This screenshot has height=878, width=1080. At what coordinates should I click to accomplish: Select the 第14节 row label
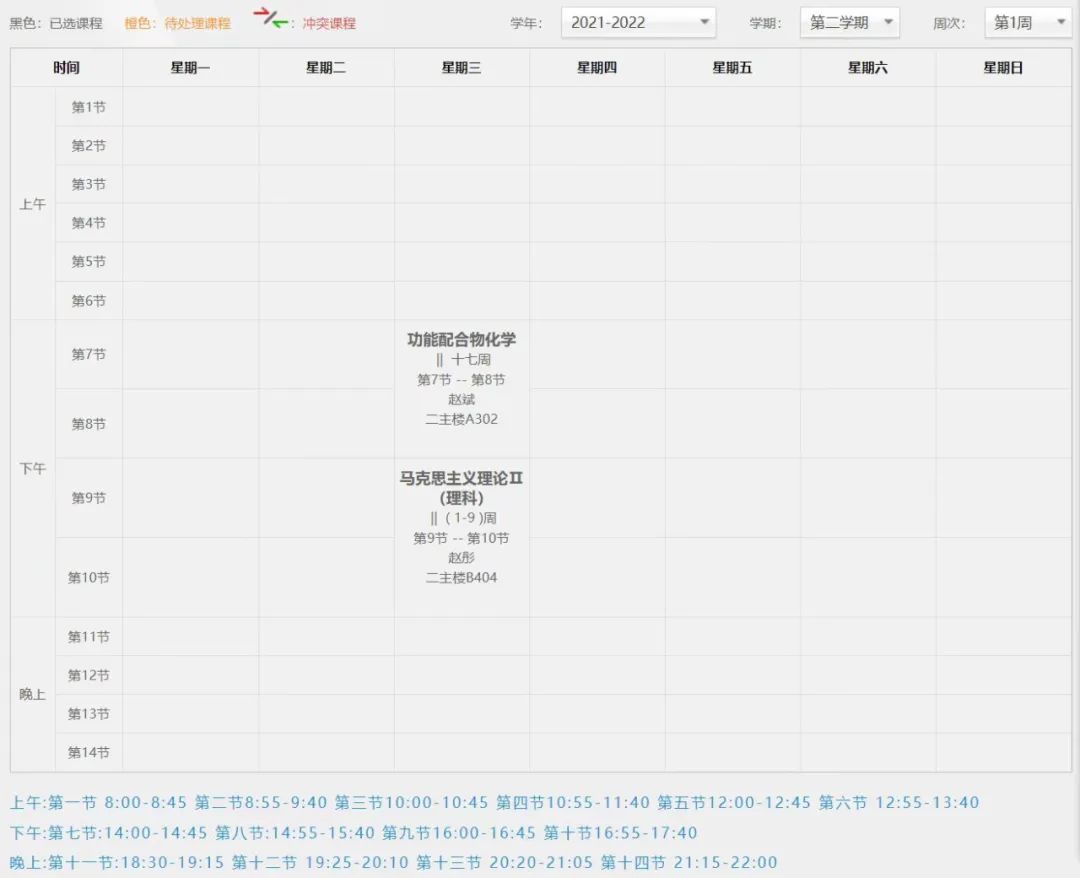click(88, 752)
